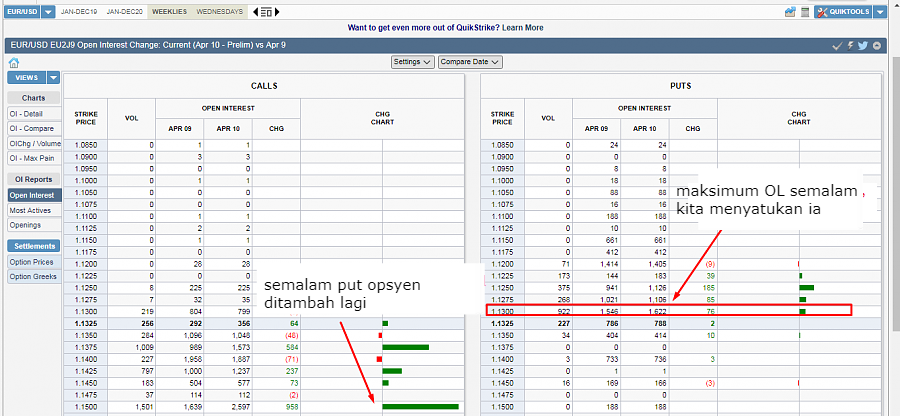Click the 1.1325 strike in Calls table
The width and height of the screenshot is (900, 416).
(86, 324)
